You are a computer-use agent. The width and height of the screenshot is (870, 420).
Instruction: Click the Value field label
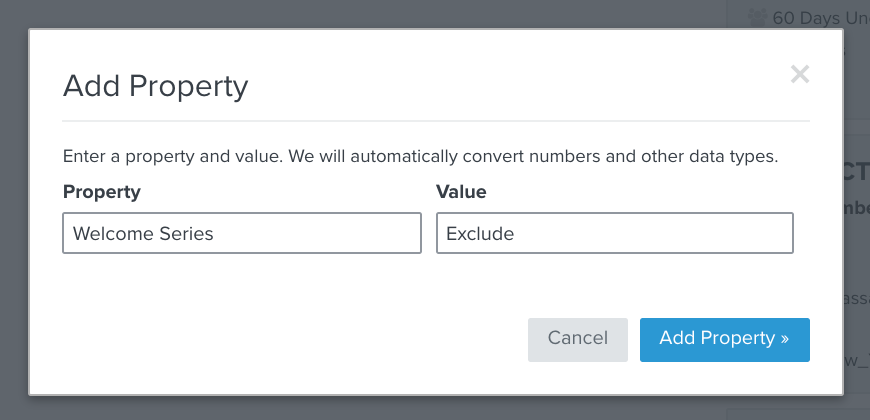(x=461, y=192)
